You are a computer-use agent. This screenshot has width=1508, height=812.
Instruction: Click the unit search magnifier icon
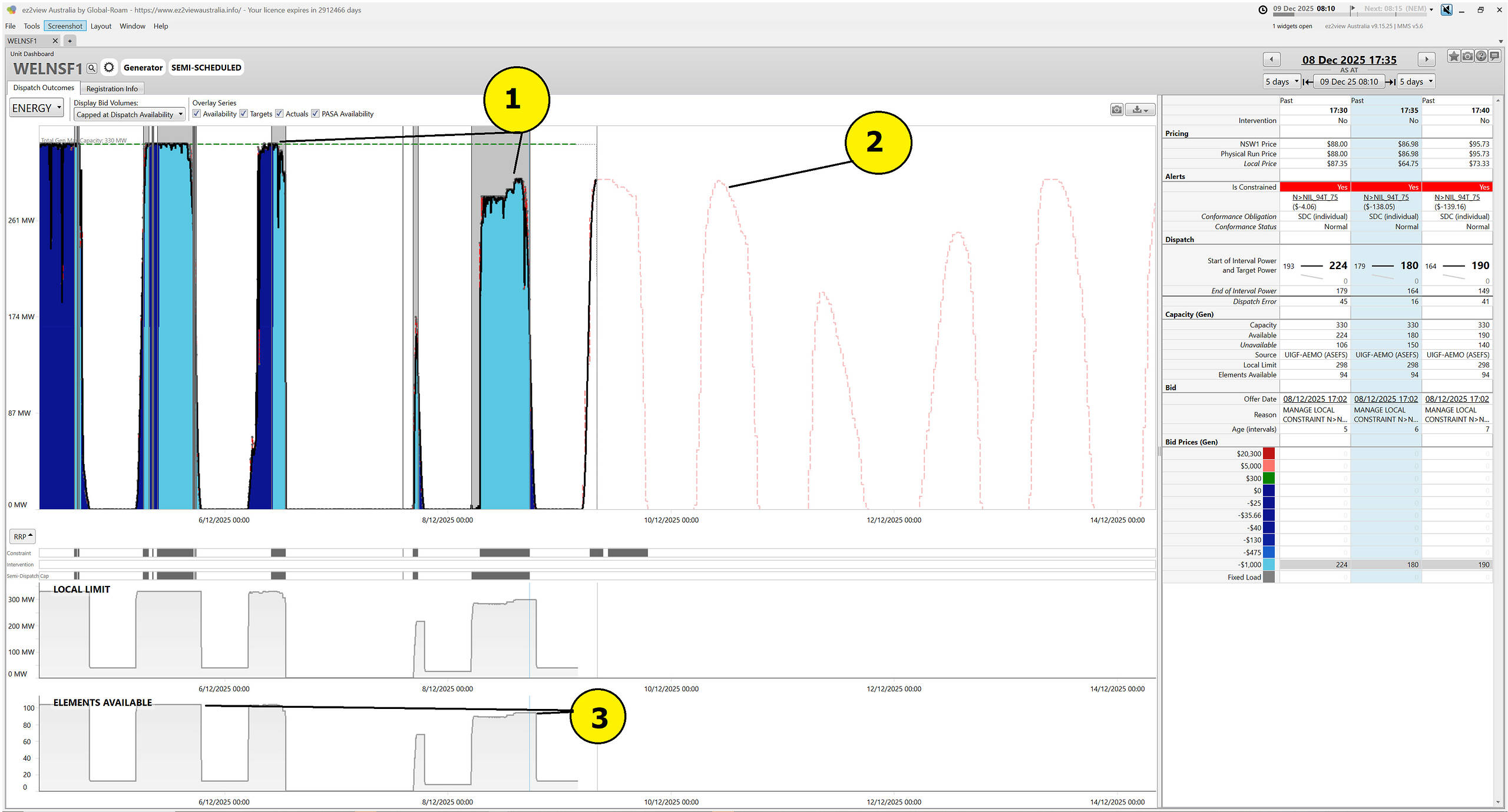click(x=92, y=68)
